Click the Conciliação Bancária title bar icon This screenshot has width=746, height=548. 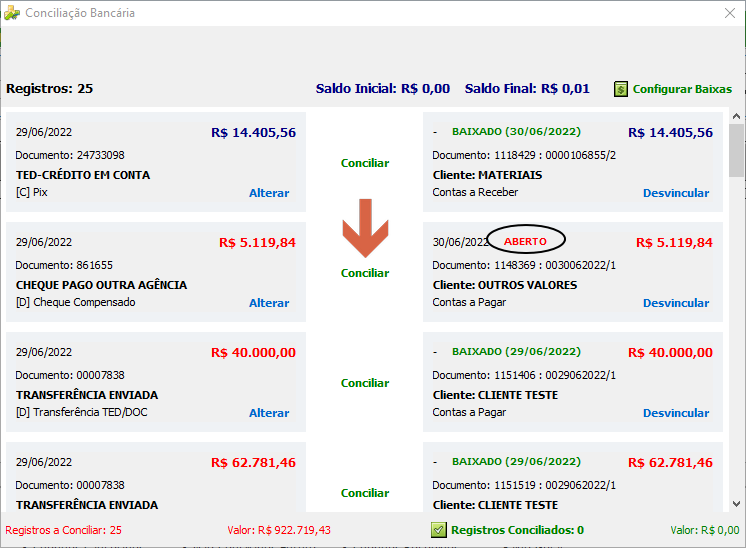[x=12, y=13]
